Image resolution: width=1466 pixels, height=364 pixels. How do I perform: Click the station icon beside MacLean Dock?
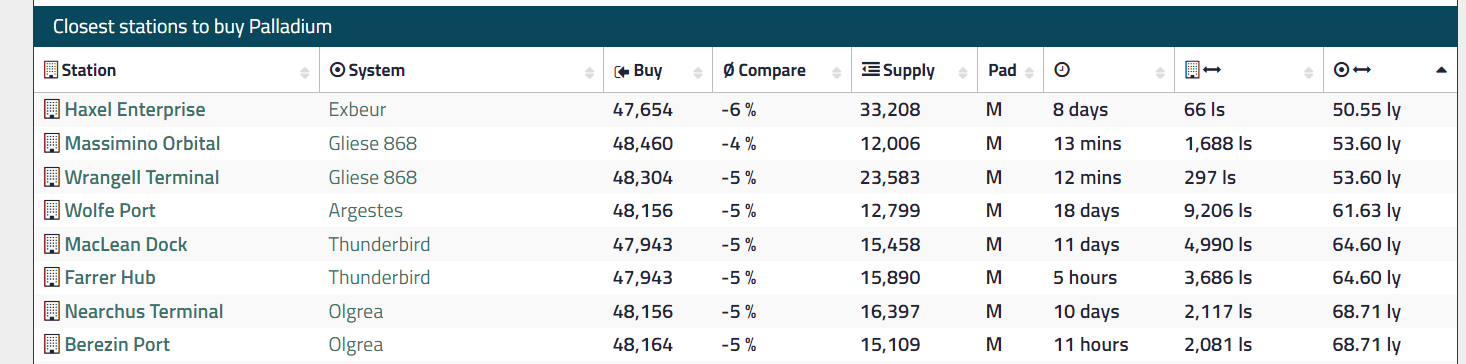click(x=52, y=245)
